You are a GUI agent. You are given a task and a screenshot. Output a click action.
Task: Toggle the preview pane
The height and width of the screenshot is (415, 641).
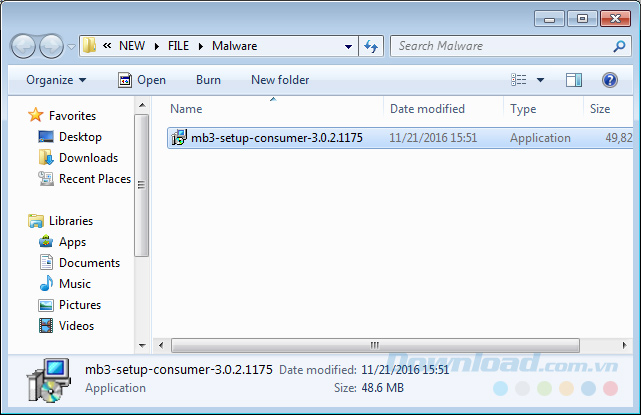(574, 80)
